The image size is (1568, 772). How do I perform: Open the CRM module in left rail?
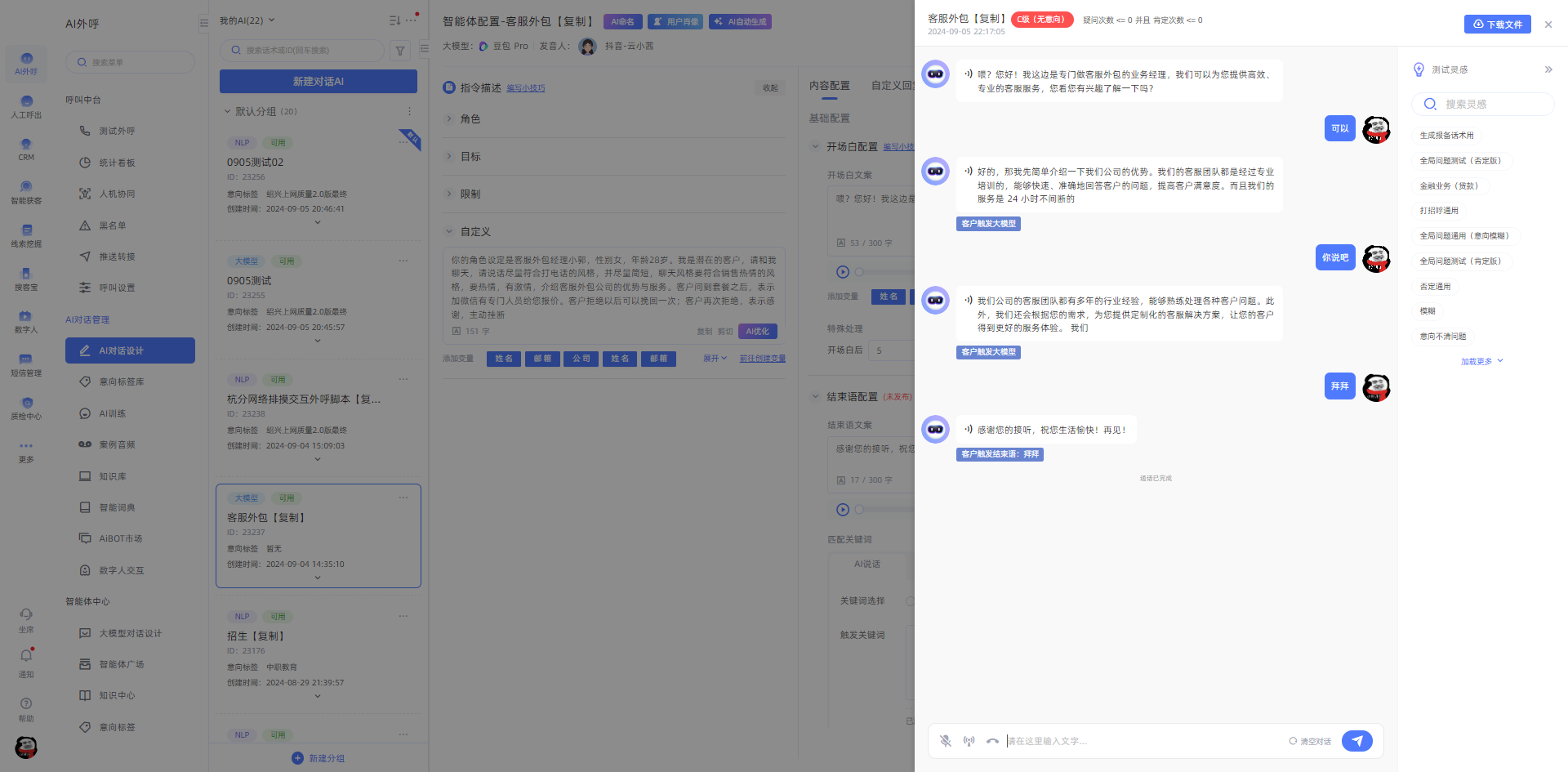pos(26,150)
